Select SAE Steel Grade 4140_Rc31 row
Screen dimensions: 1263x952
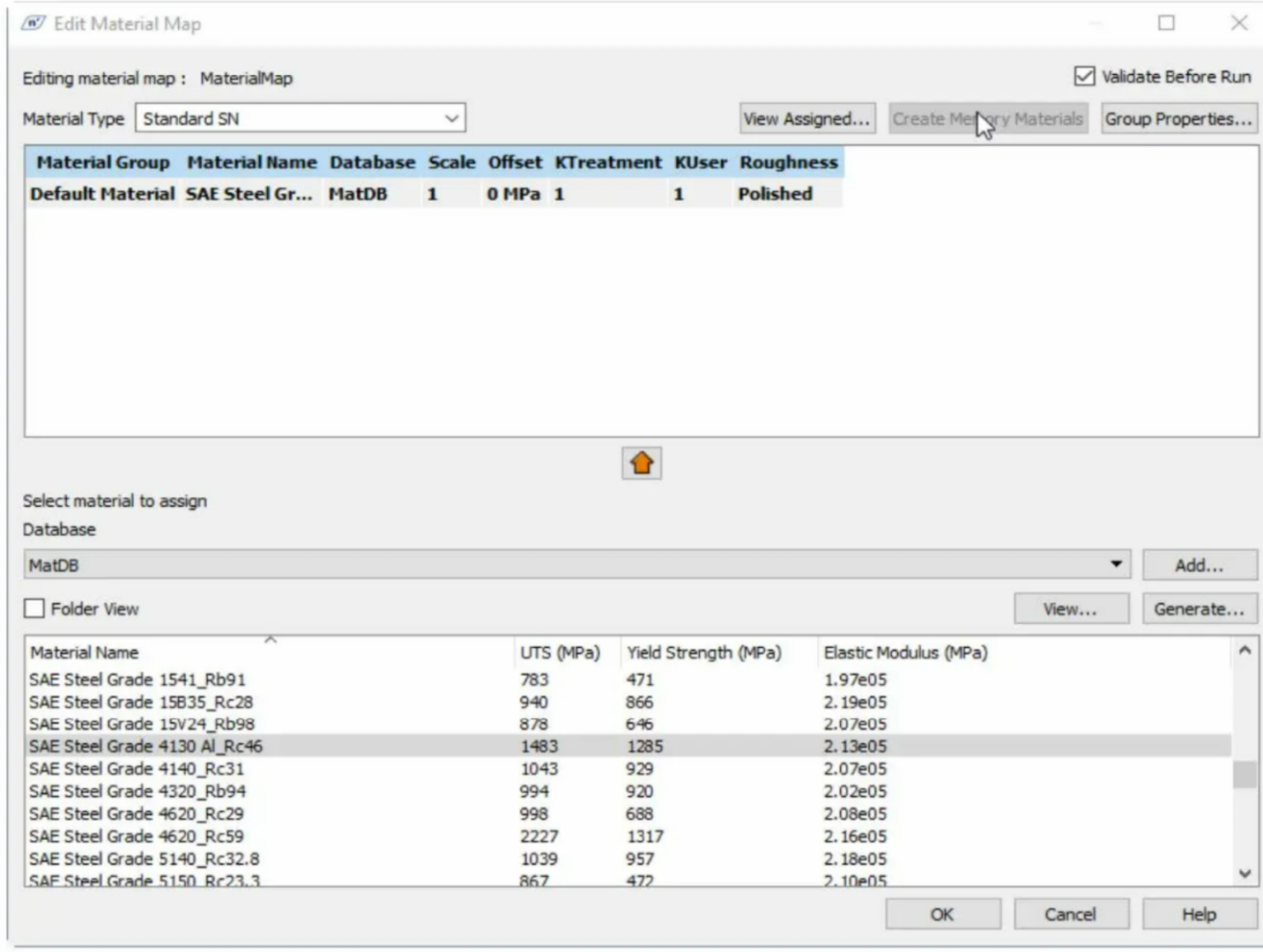[x=137, y=769]
